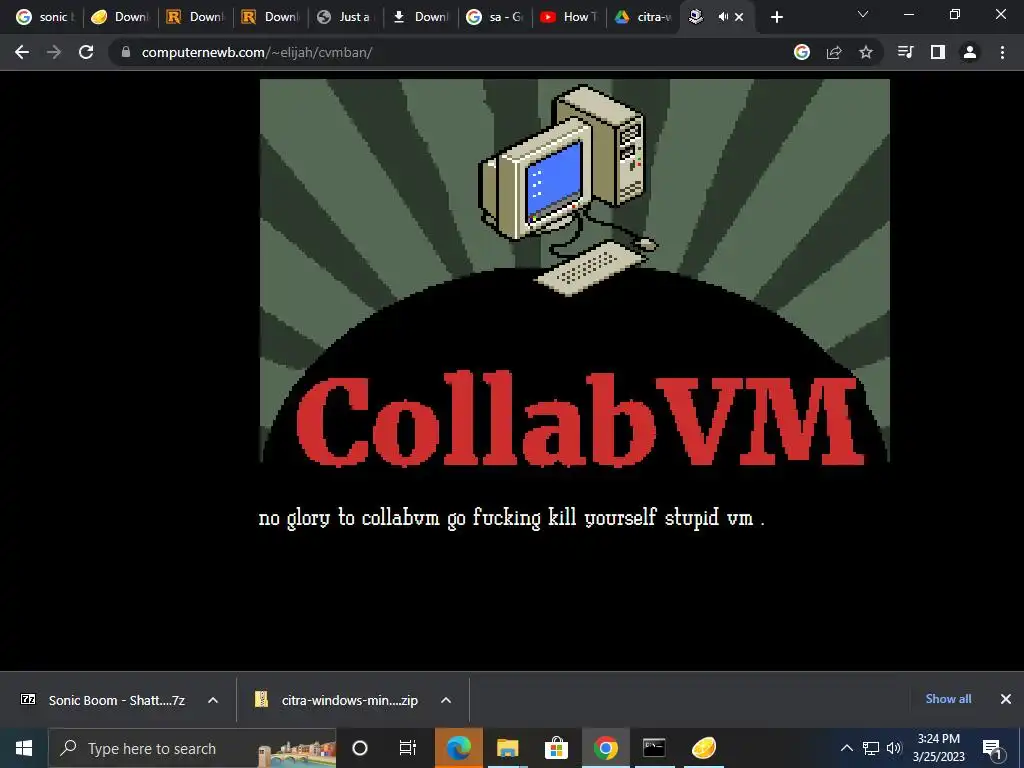Open Task View
The width and height of the screenshot is (1024, 768).
pos(408,748)
